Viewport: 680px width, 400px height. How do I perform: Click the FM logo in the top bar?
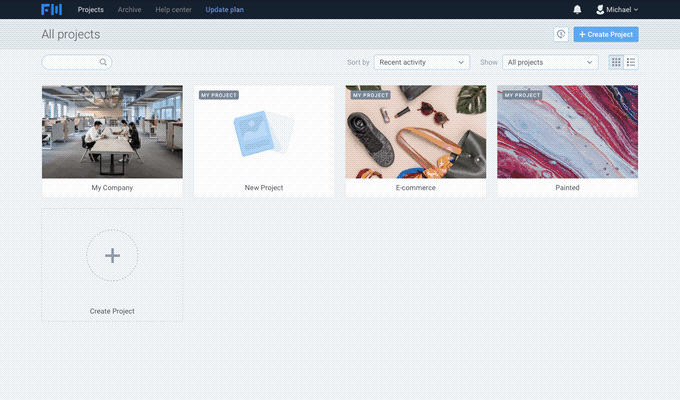pyautogui.click(x=52, y=10)
